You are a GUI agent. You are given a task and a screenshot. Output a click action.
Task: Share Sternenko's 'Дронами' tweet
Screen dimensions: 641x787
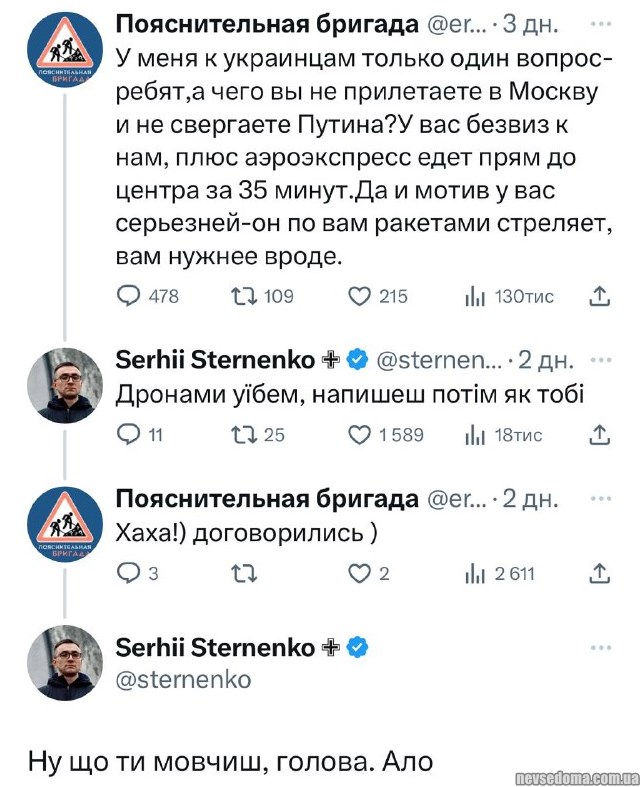599,434
